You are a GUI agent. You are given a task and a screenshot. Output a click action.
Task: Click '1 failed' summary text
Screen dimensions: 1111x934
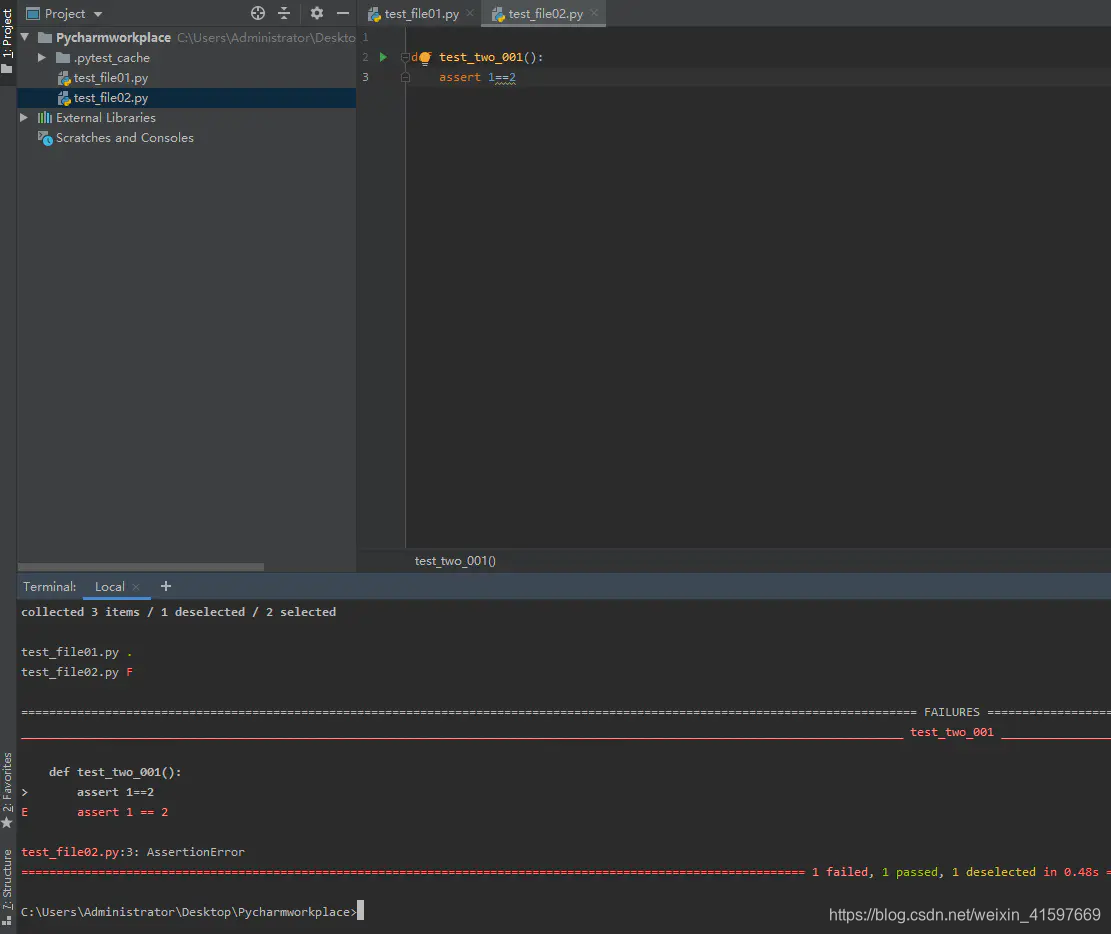coord(840,872)
